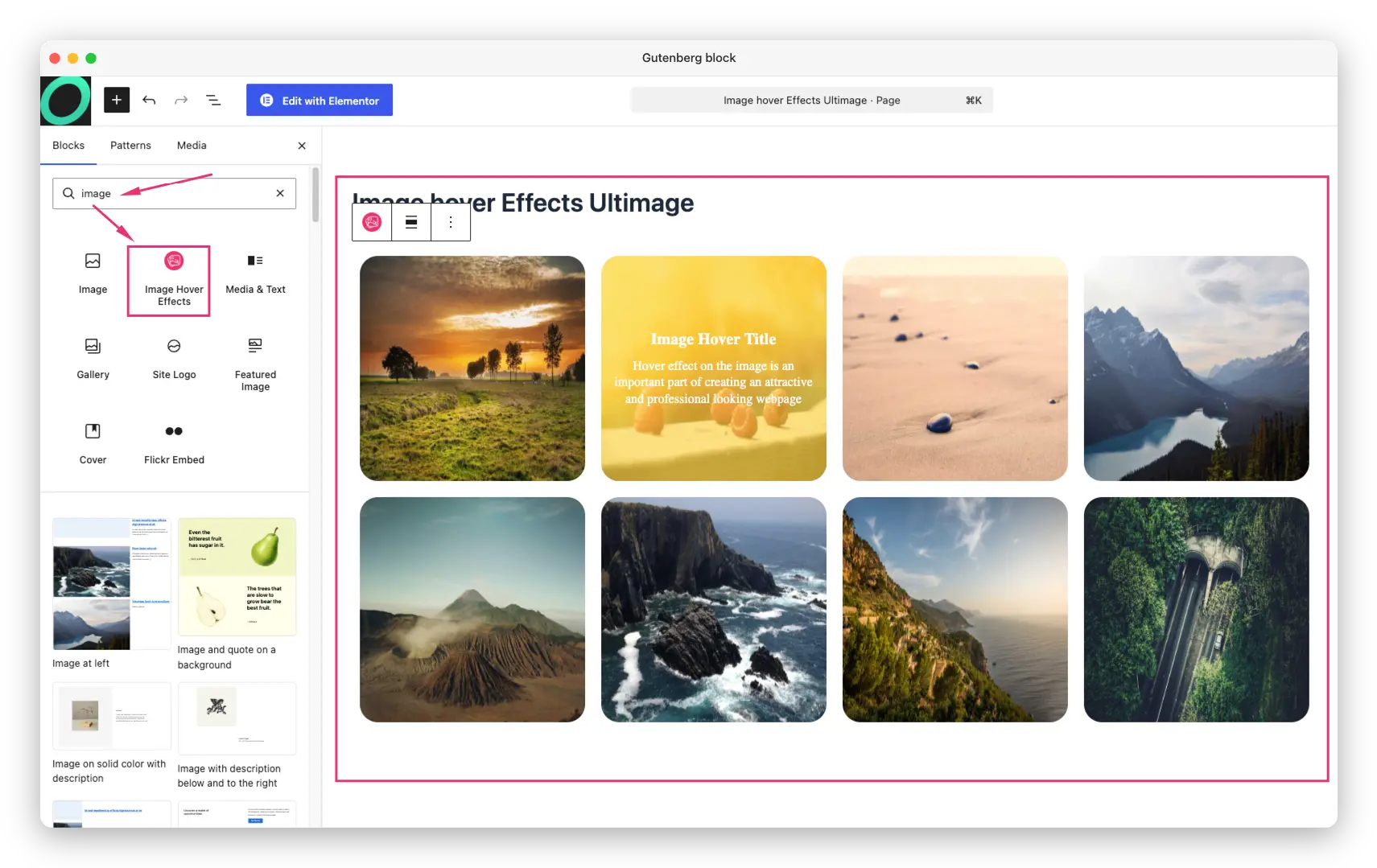The height and width of the screenshot is (868, 1377).
Task: Click the coastal hillside image
Action: 955,610
